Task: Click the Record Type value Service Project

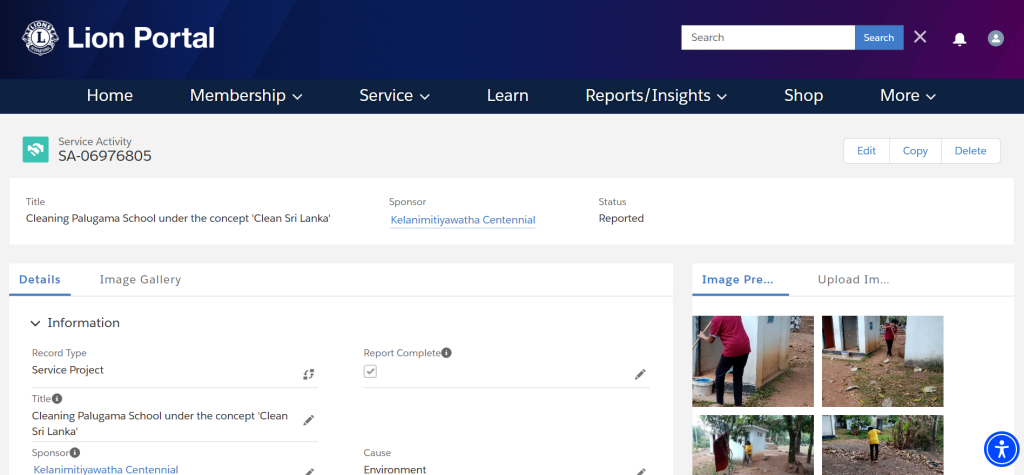Action: 68,370
